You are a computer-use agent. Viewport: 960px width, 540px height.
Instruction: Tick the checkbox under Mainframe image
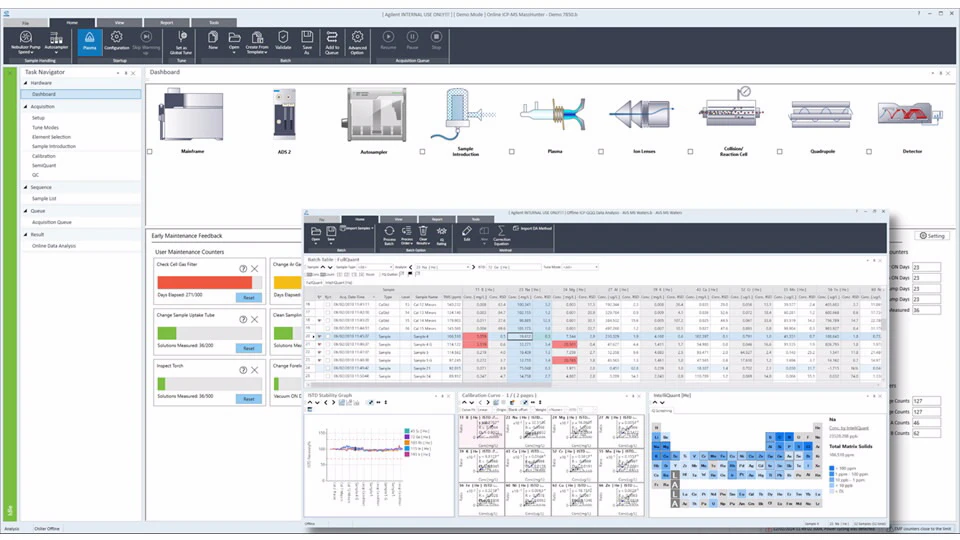pyautogui.click(x=150, y=152)
